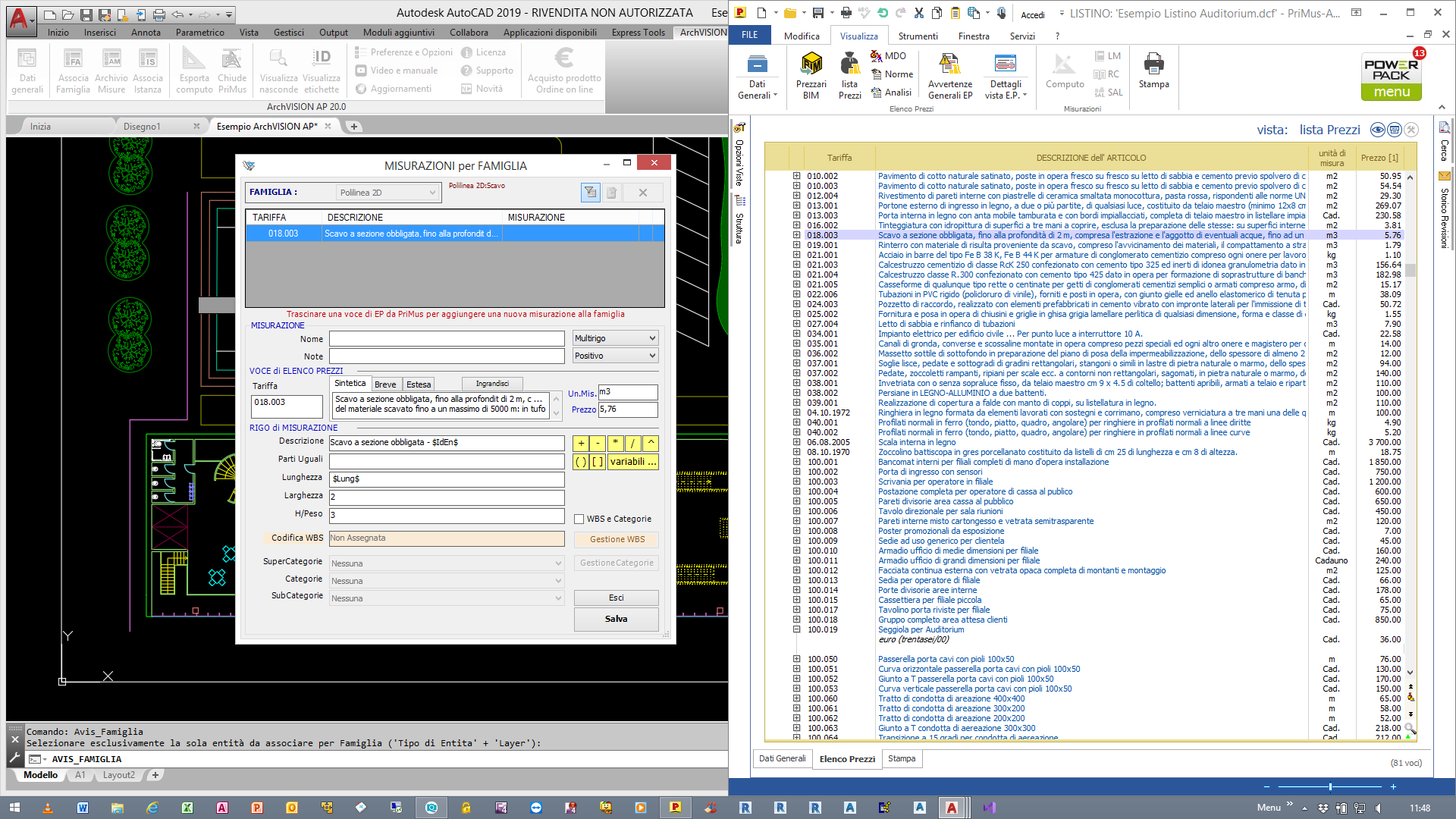Open Prezzari BIM in PriMus ribbon

coord(811,75)
